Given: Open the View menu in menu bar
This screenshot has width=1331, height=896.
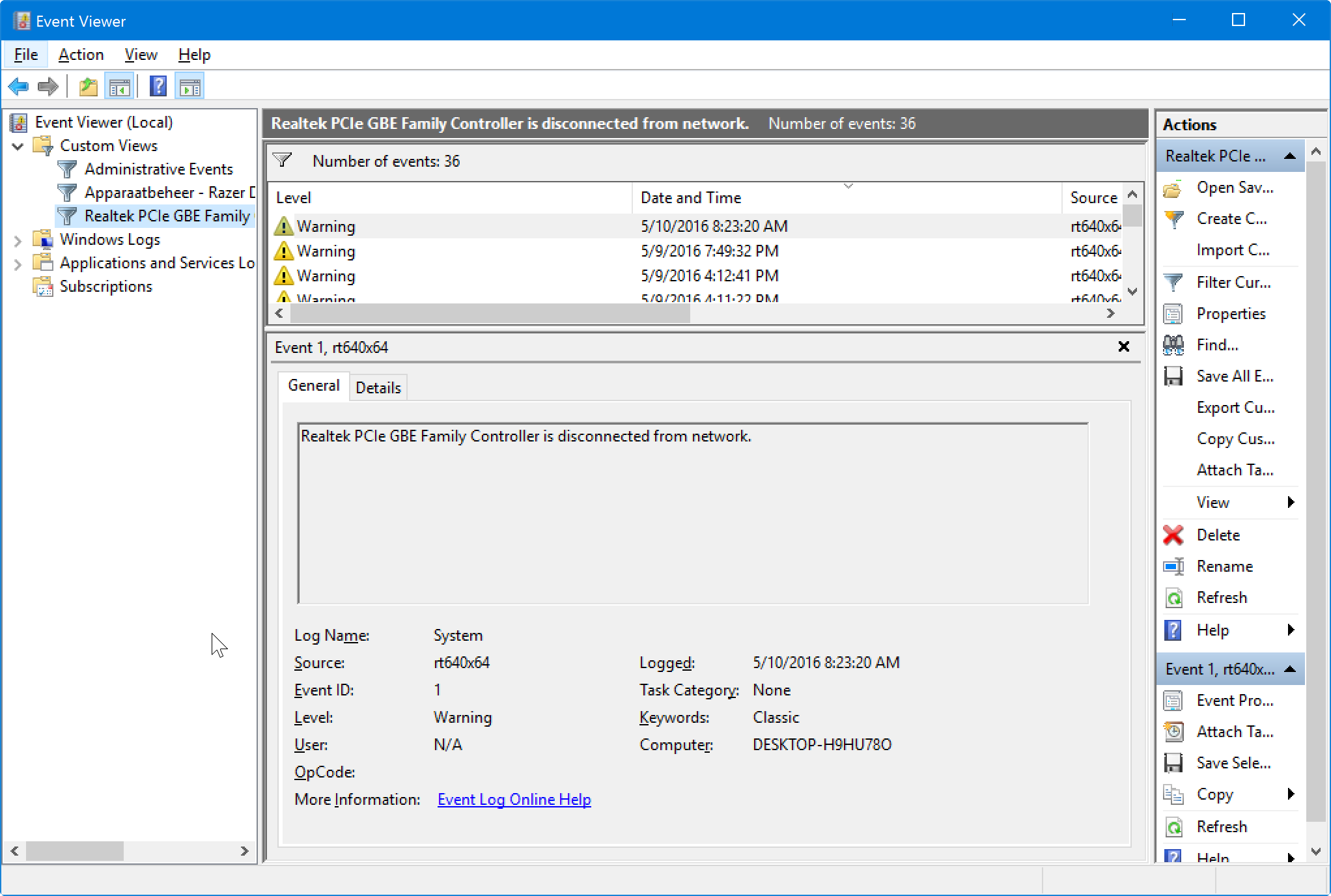Looking at the screenshot, I should [x=141, y=55].
